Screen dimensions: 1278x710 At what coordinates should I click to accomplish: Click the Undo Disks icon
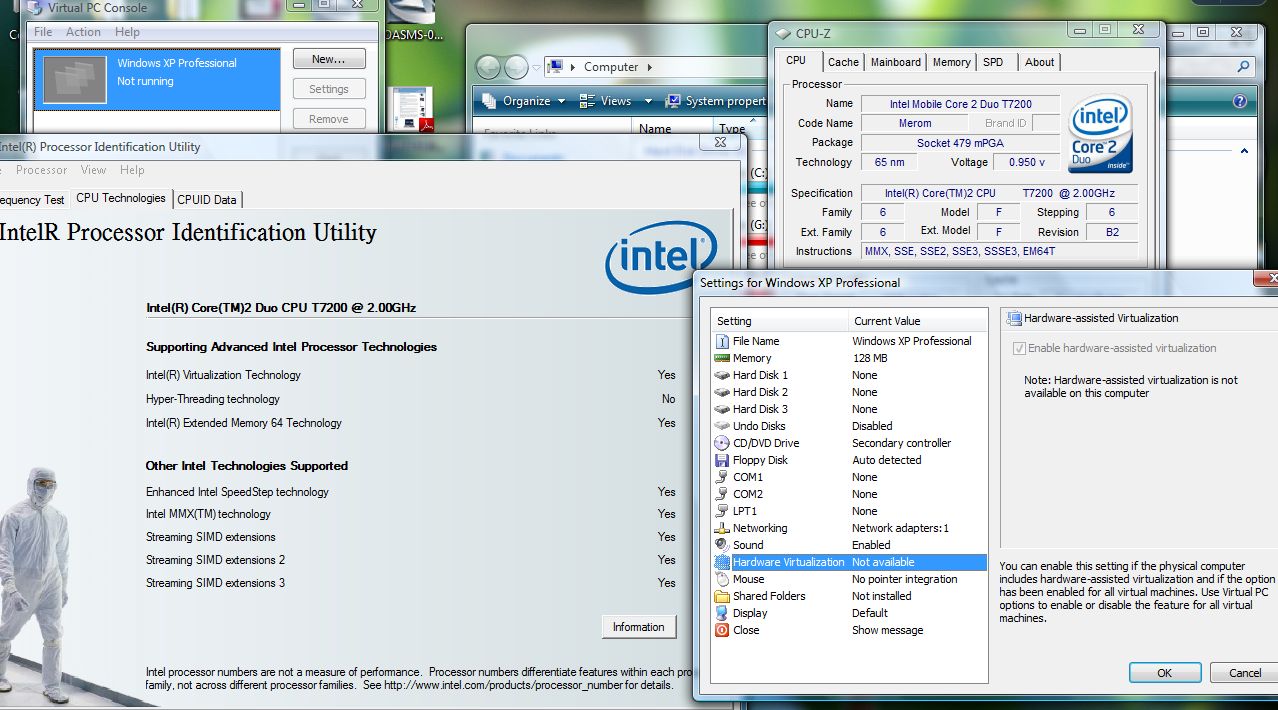point(722,426)
